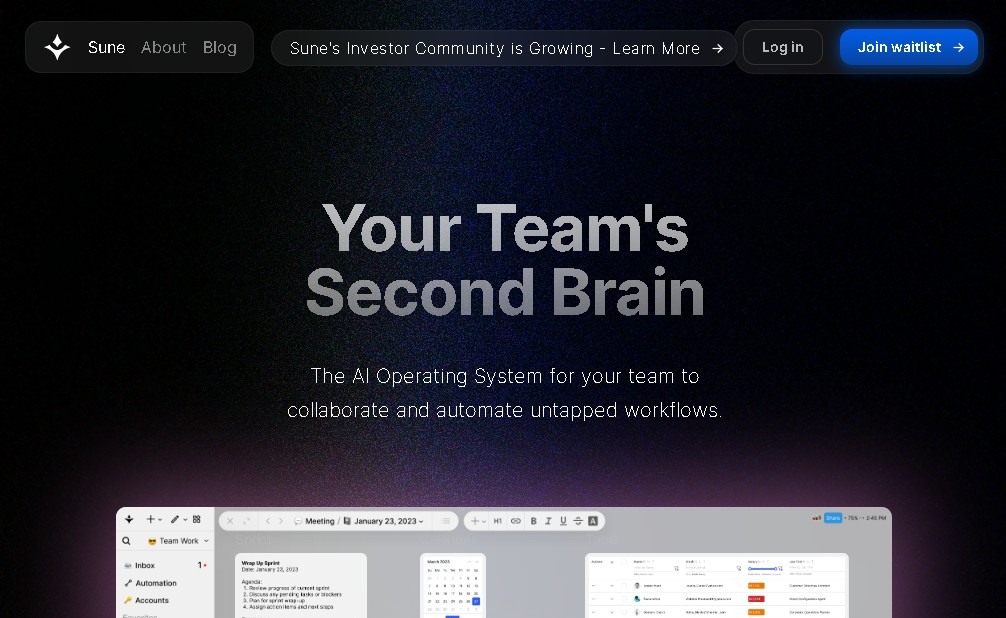Select the Inbox item in the sidebar
The image size is (1006, 618).
tap(147, 565)
